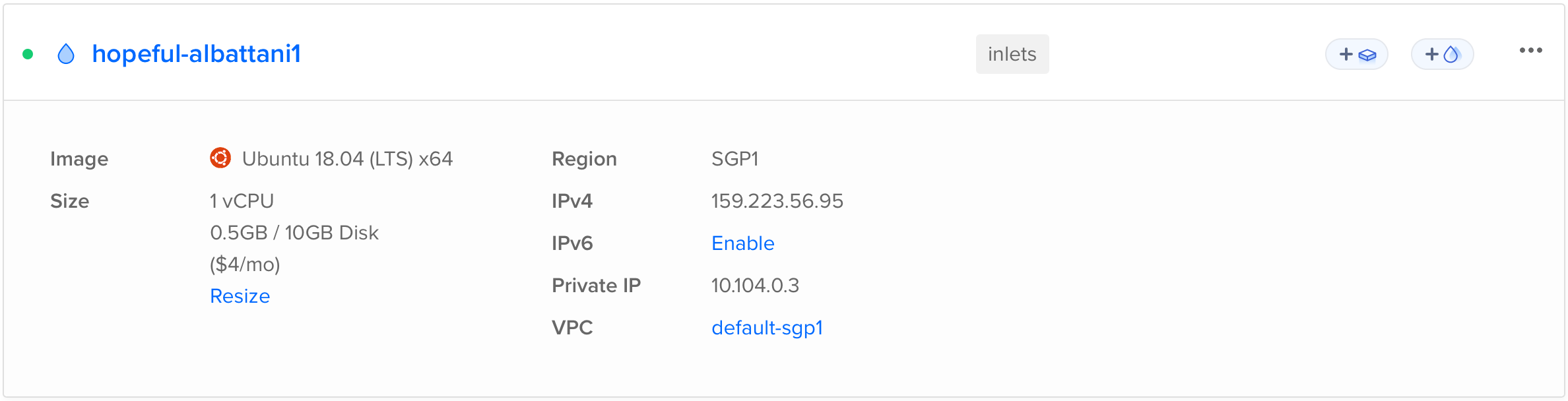Image resolution: width=1568 pixels, height=401 pixels.
Task: Open the ellipsis more actions menu
Action: point(1531,50)
